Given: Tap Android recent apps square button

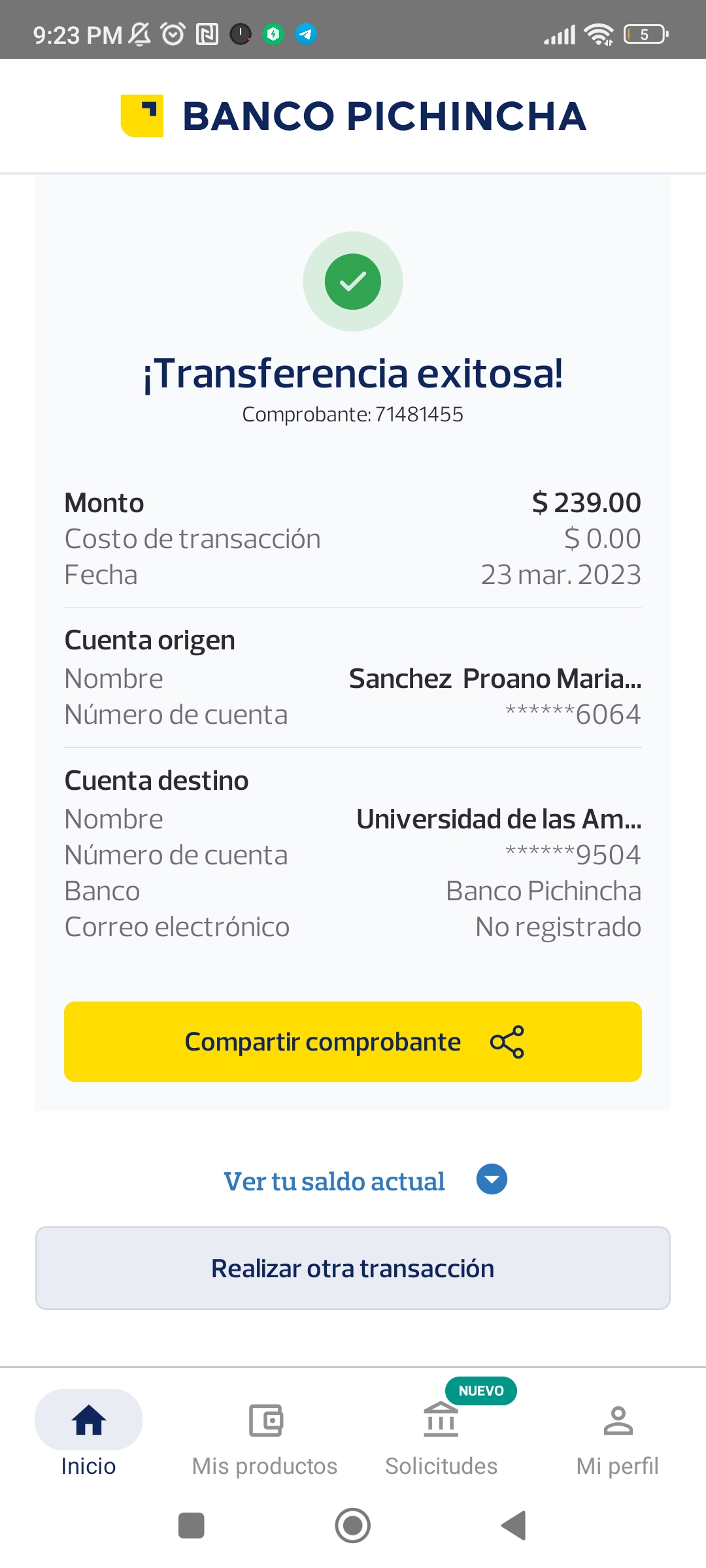Looking at the screenshot, I should [192, 1526].
